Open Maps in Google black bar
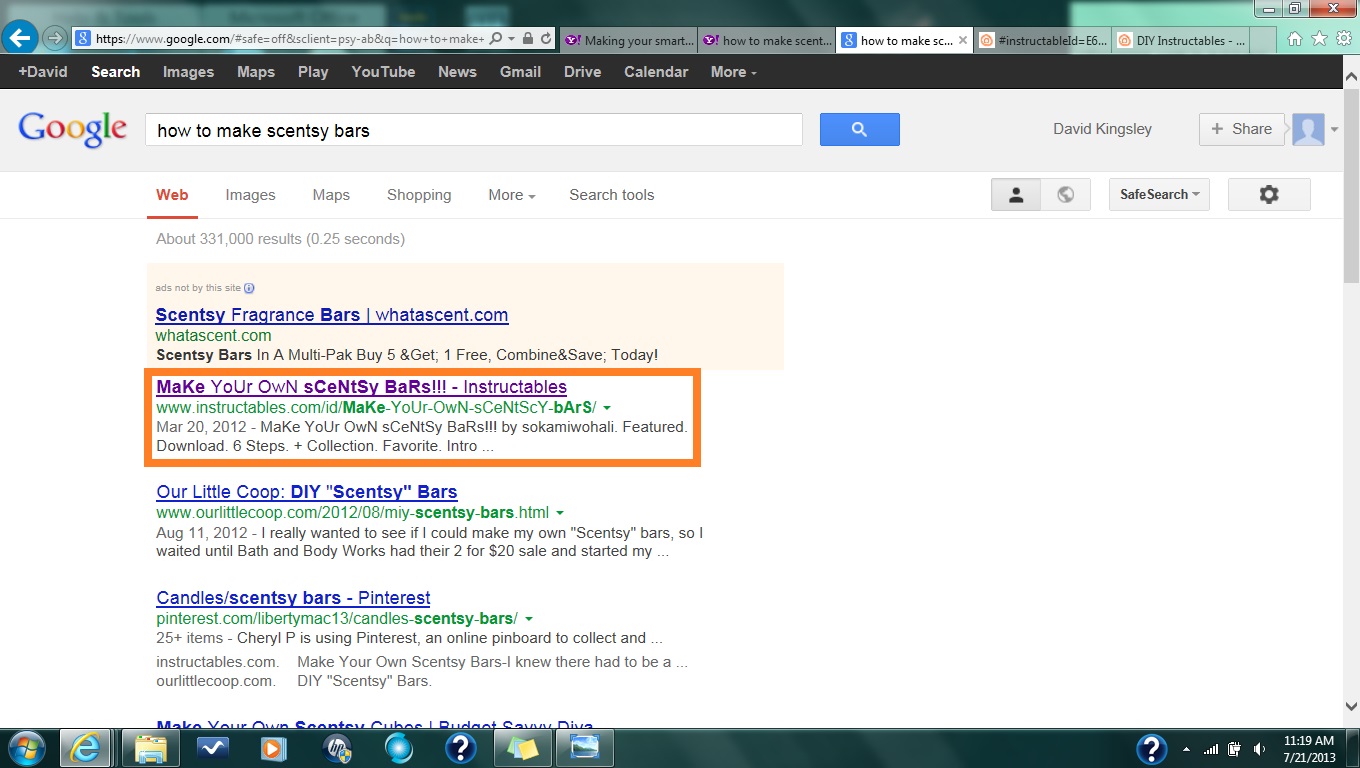Viewport: 1360px width, 768px height. (256, 72)
